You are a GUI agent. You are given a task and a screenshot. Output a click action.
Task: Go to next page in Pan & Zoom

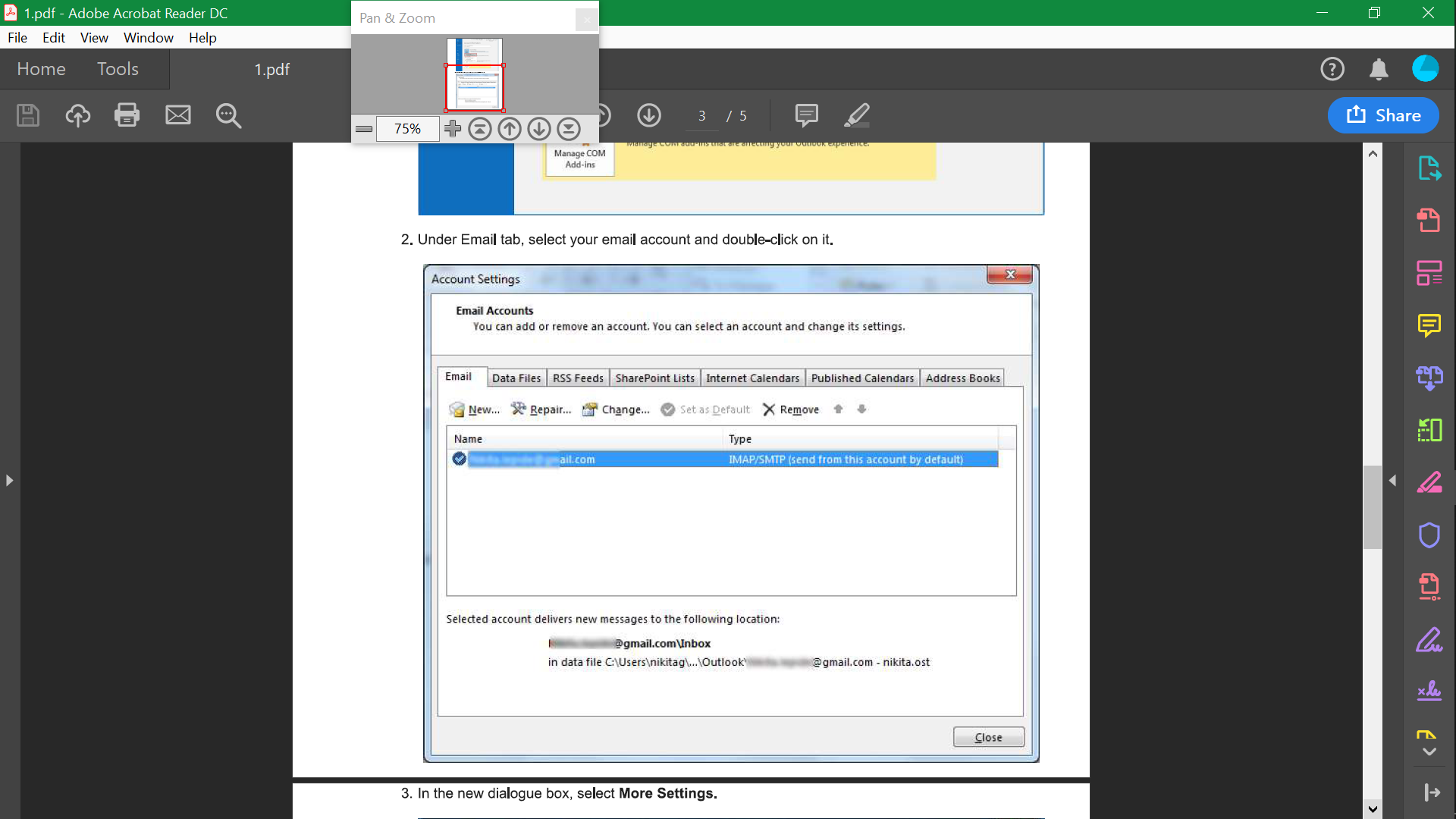point(539,129)
